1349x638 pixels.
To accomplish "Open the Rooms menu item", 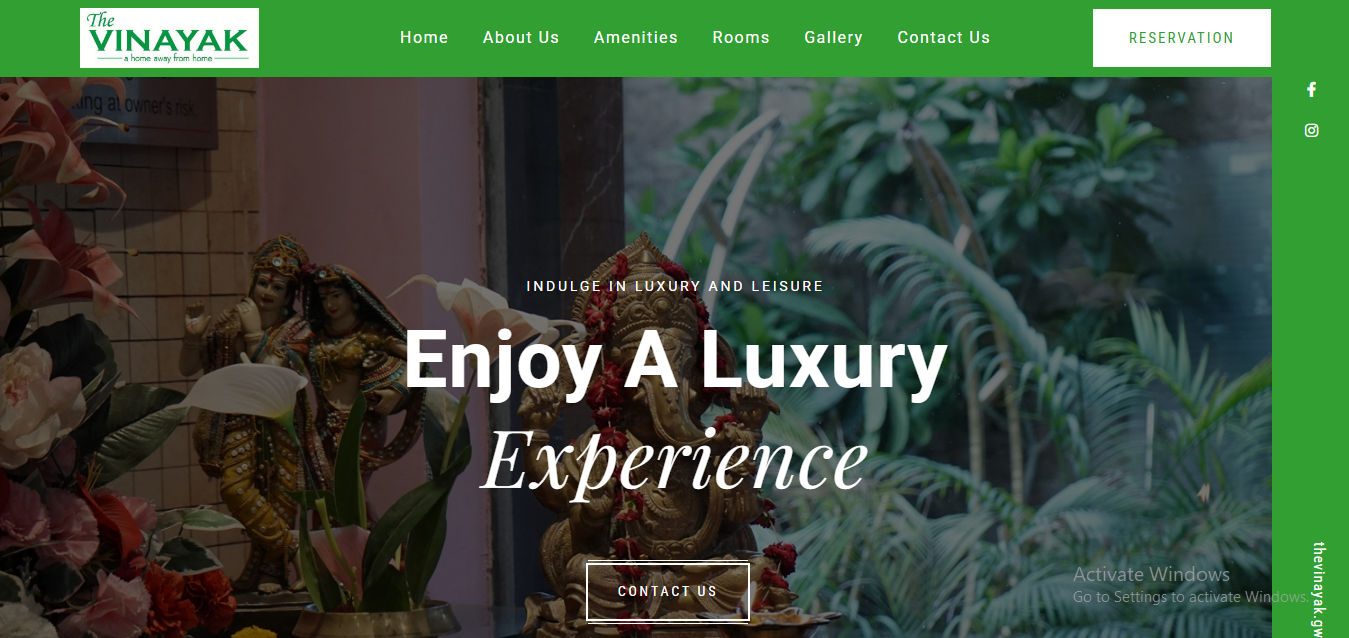I will (741, 38).
